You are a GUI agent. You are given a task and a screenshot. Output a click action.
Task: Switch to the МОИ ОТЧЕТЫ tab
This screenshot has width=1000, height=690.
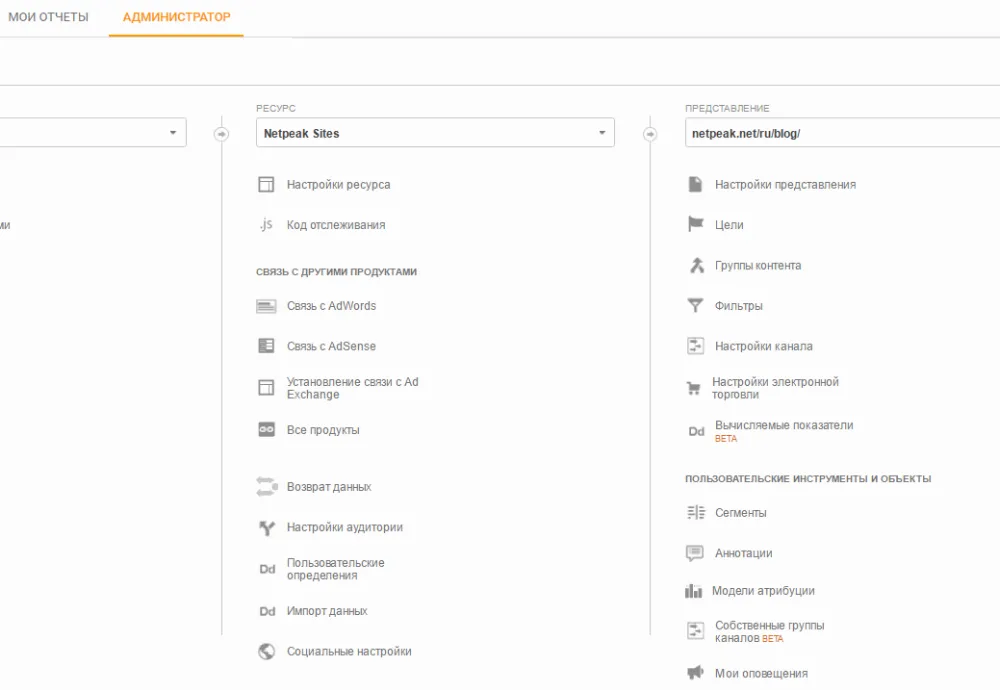pos(48,17)
